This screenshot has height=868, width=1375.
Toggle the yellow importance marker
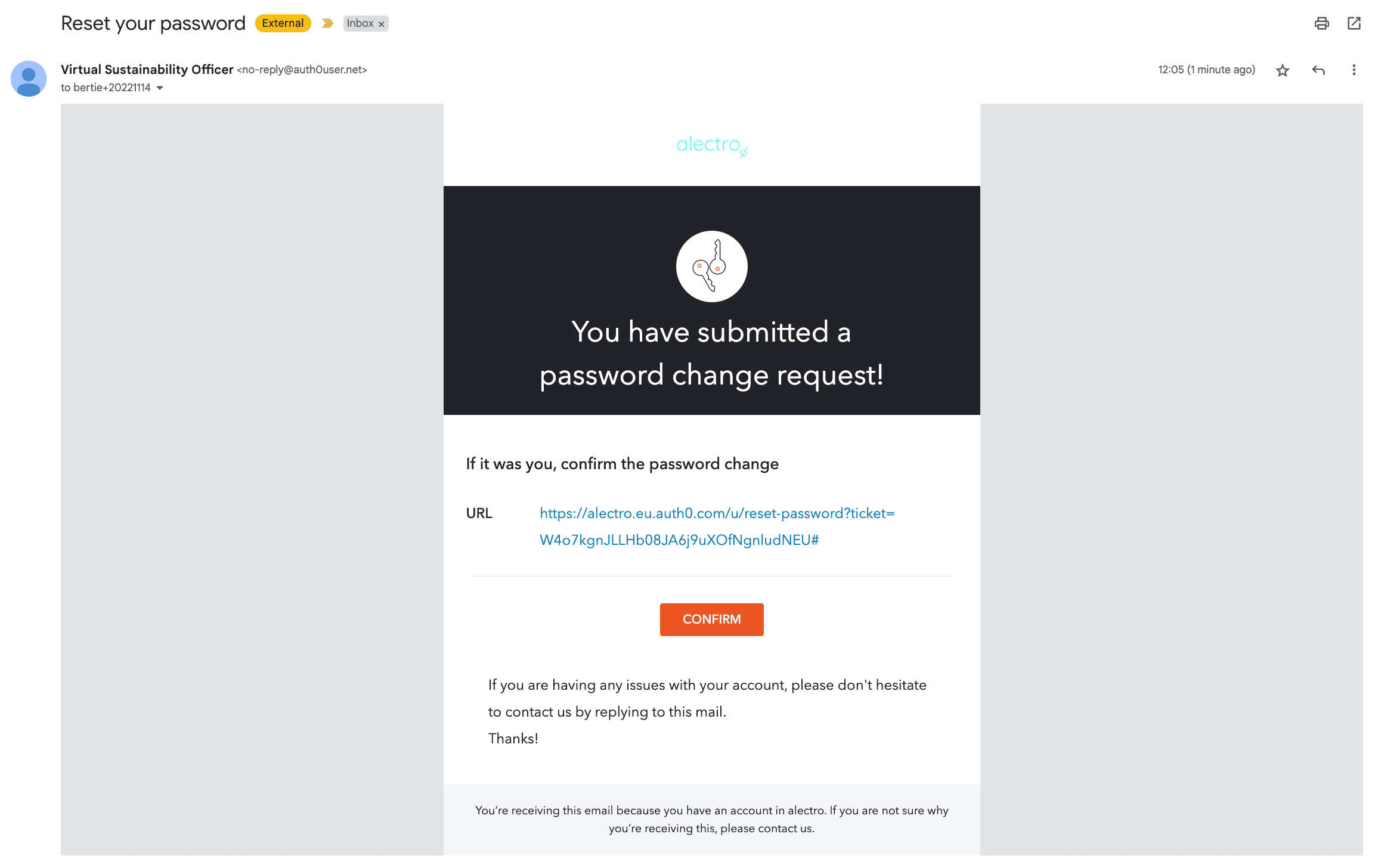[x=327, y=23]
